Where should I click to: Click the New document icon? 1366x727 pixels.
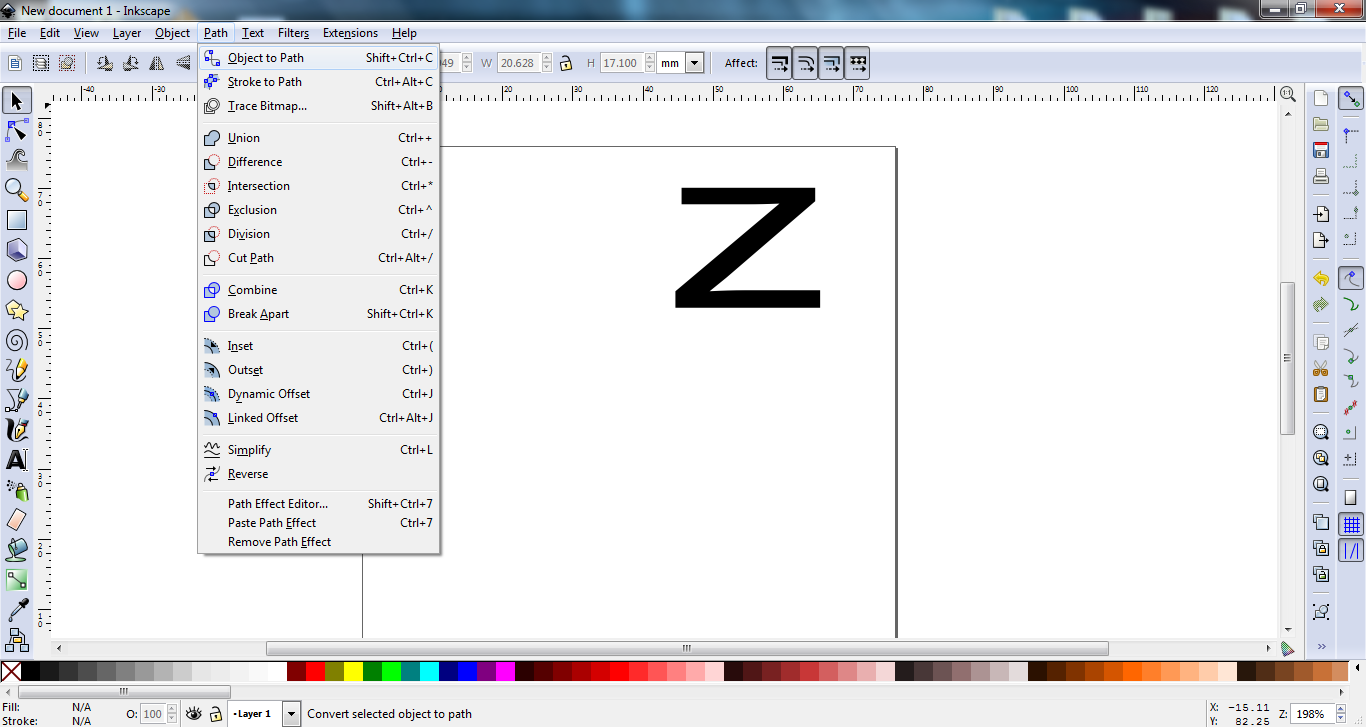[x=1321, y=98]
